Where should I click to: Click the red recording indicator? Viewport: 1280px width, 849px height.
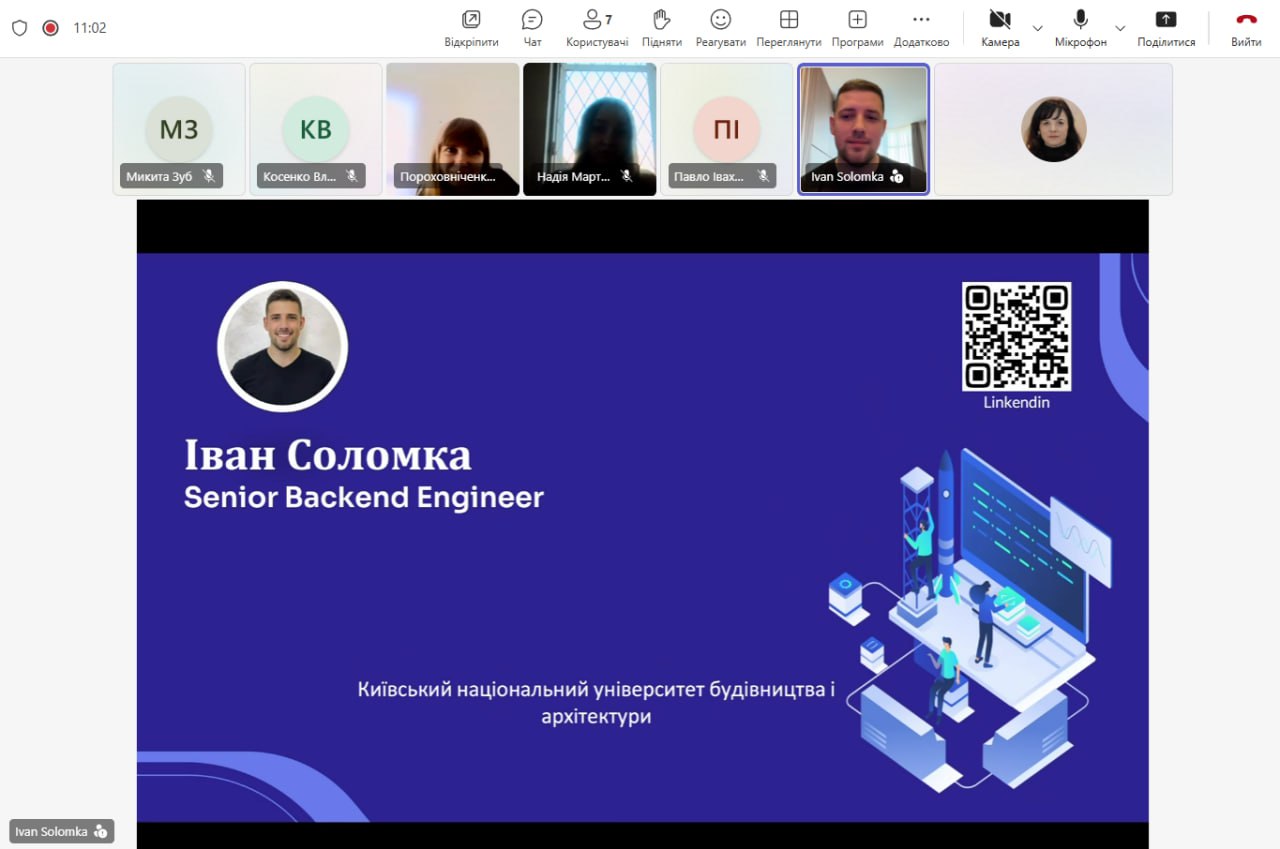[50, 28]
